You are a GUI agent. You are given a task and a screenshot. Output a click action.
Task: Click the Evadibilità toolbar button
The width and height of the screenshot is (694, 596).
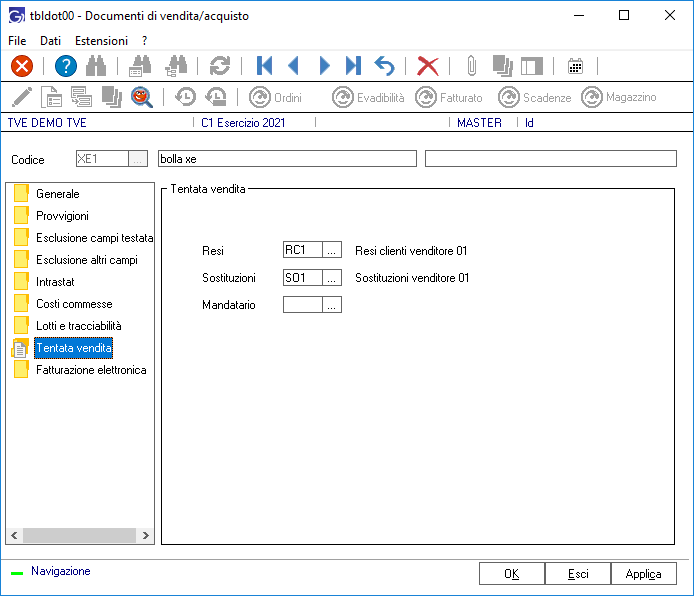(x=368, y=97)
